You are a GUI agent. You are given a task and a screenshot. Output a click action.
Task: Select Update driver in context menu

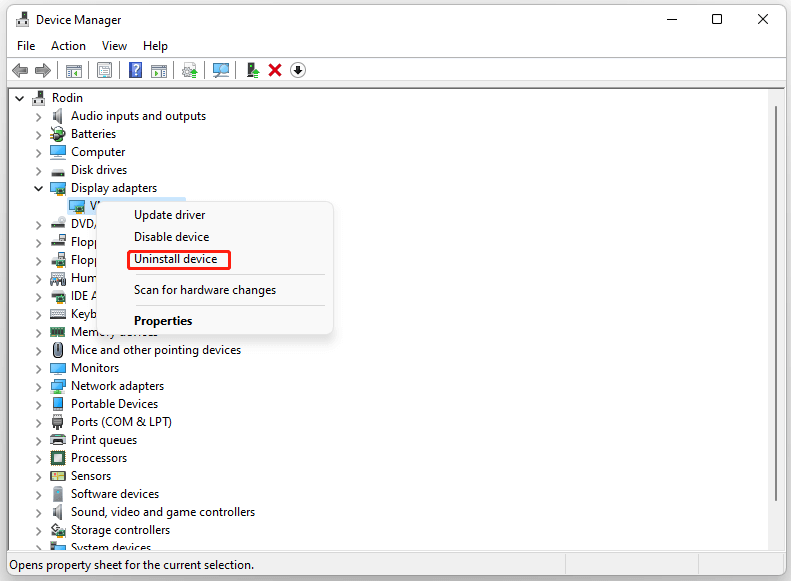tap(170, 215)
